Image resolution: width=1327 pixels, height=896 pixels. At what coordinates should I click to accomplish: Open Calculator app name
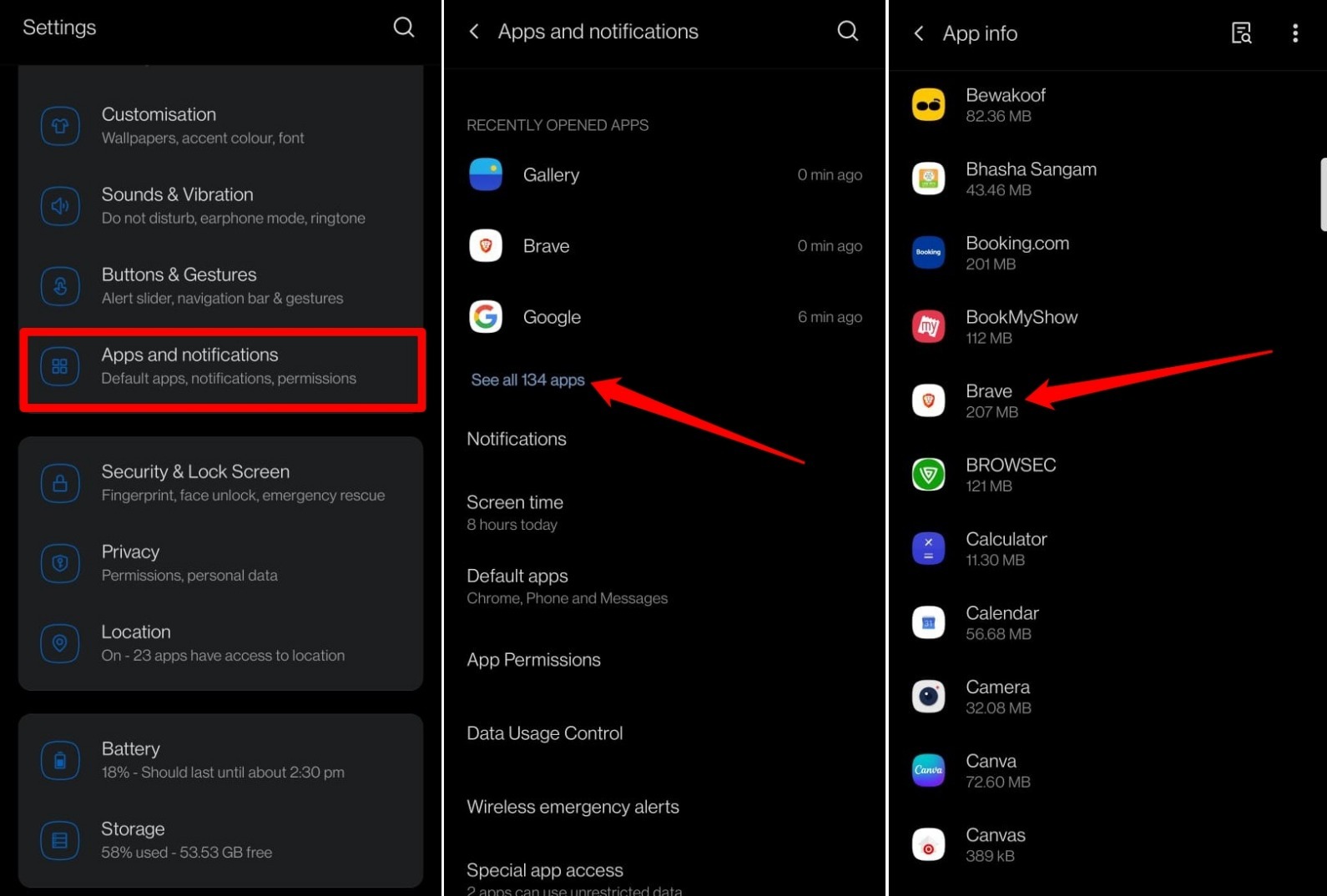[1006, 539]
